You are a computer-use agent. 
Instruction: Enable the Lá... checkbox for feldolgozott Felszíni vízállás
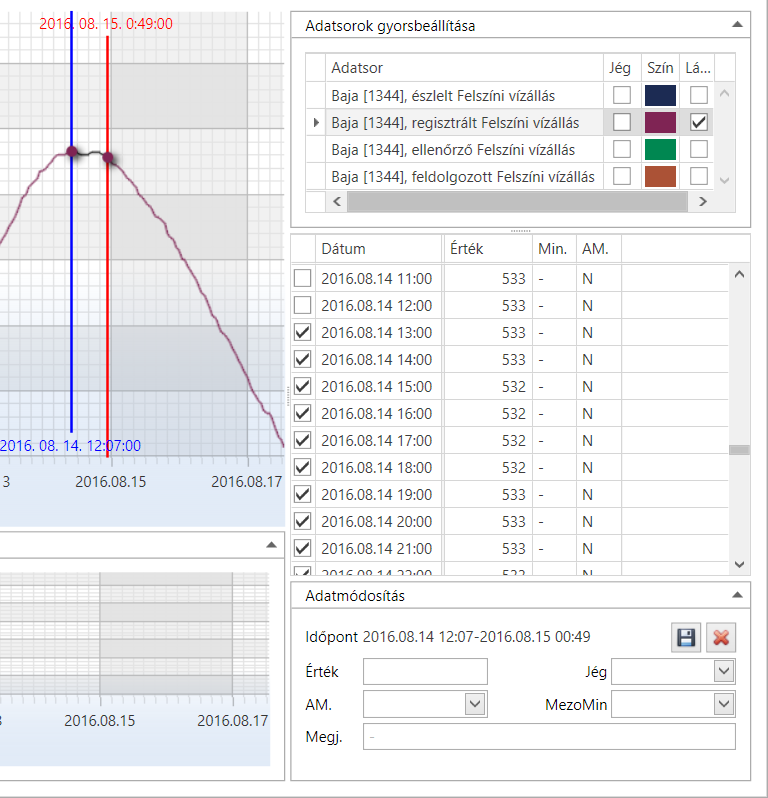(x=698, y=176)
